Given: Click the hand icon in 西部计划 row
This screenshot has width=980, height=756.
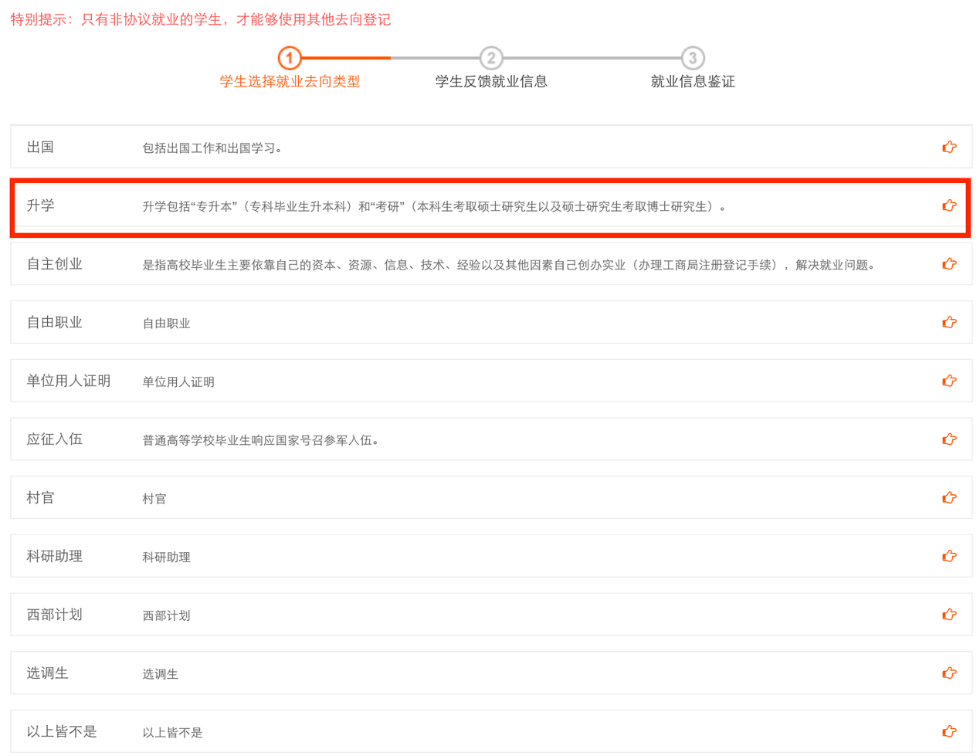Looking at the screenshot, I should coord(949,614).
